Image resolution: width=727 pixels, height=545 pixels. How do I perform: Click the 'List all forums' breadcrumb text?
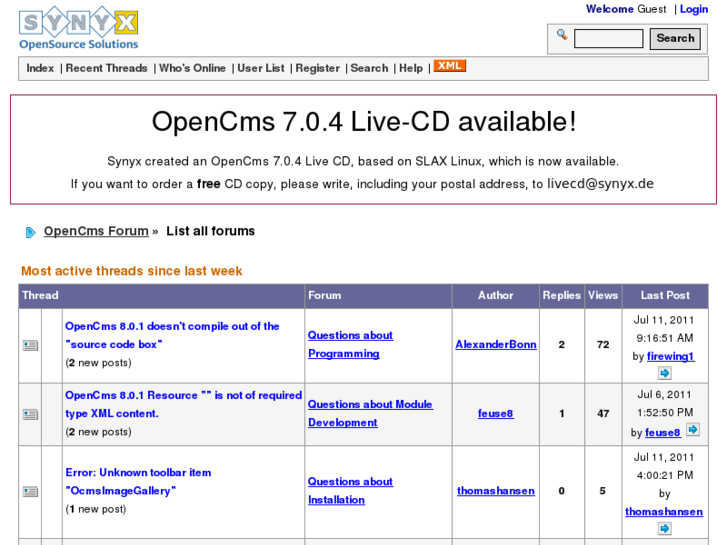210,231
